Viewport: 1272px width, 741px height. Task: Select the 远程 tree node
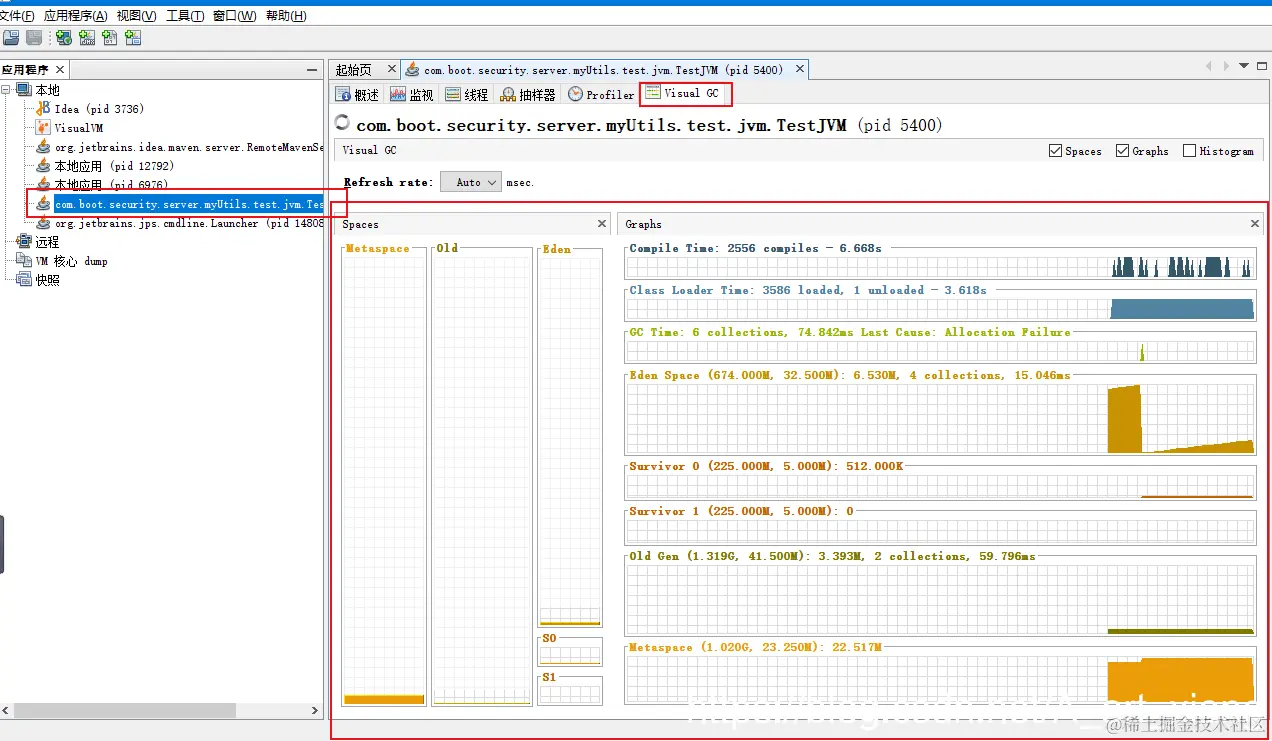(47, 242)
